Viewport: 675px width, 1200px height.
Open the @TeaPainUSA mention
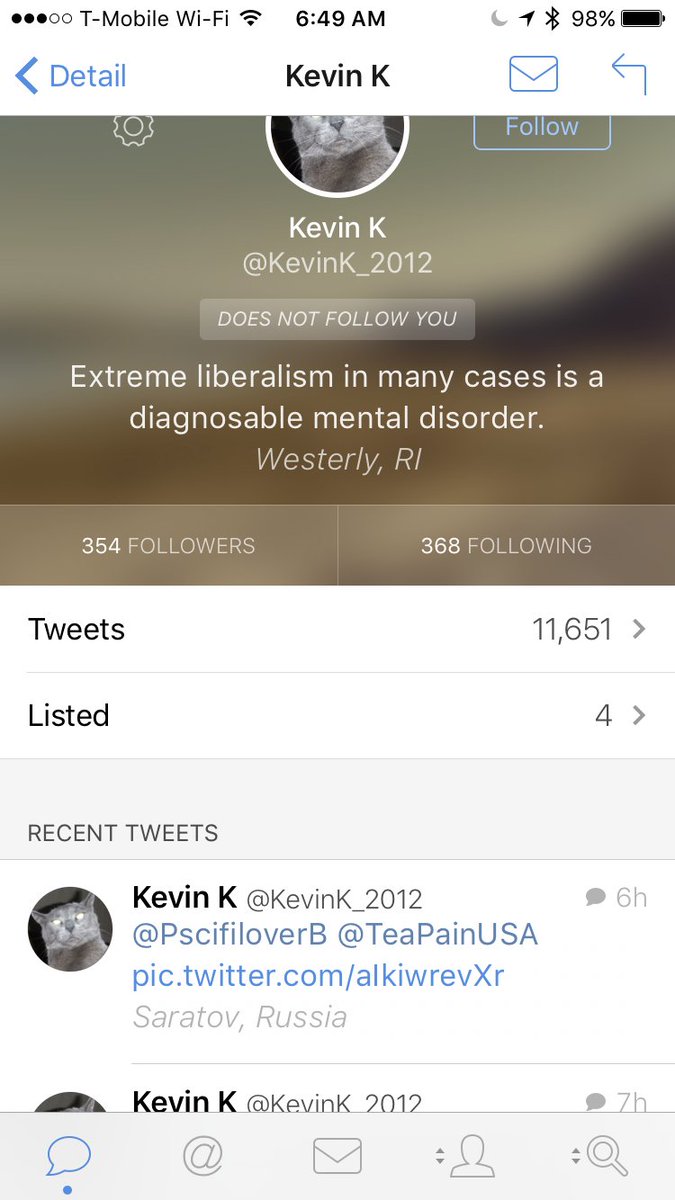438,935
